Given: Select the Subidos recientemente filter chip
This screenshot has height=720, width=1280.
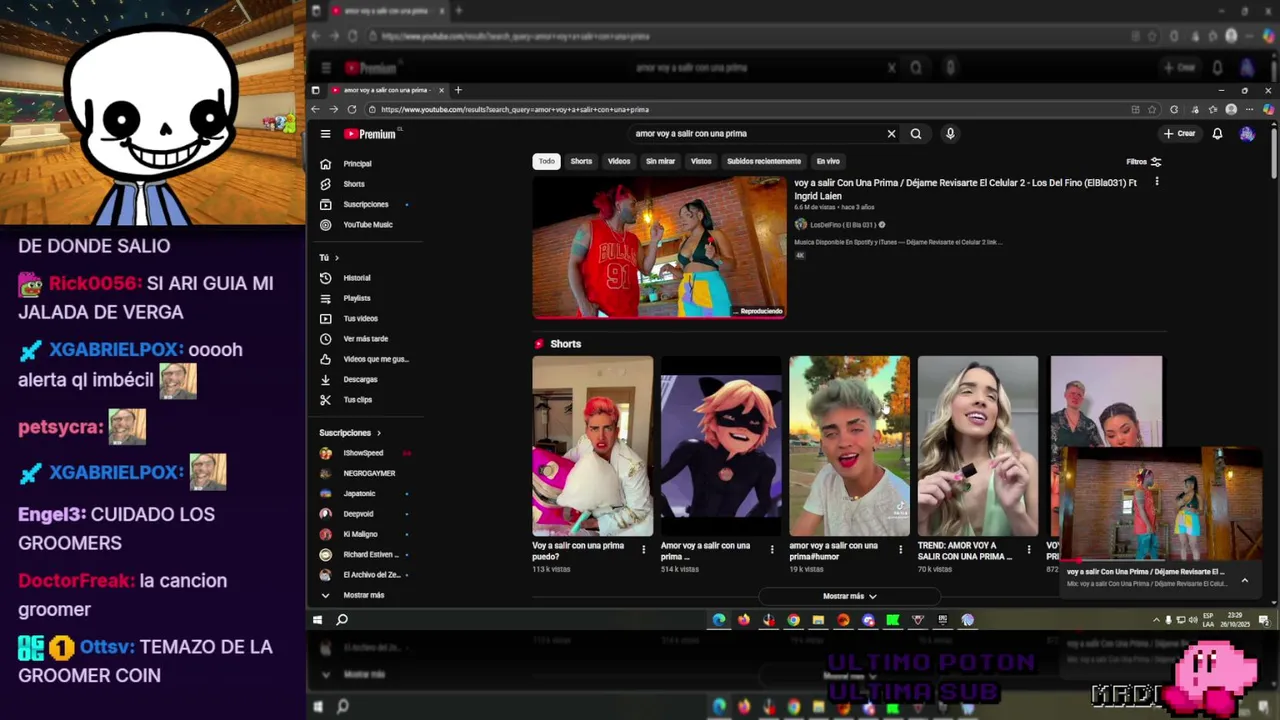Looking at the screenshot, I should (x=764, y=161).
